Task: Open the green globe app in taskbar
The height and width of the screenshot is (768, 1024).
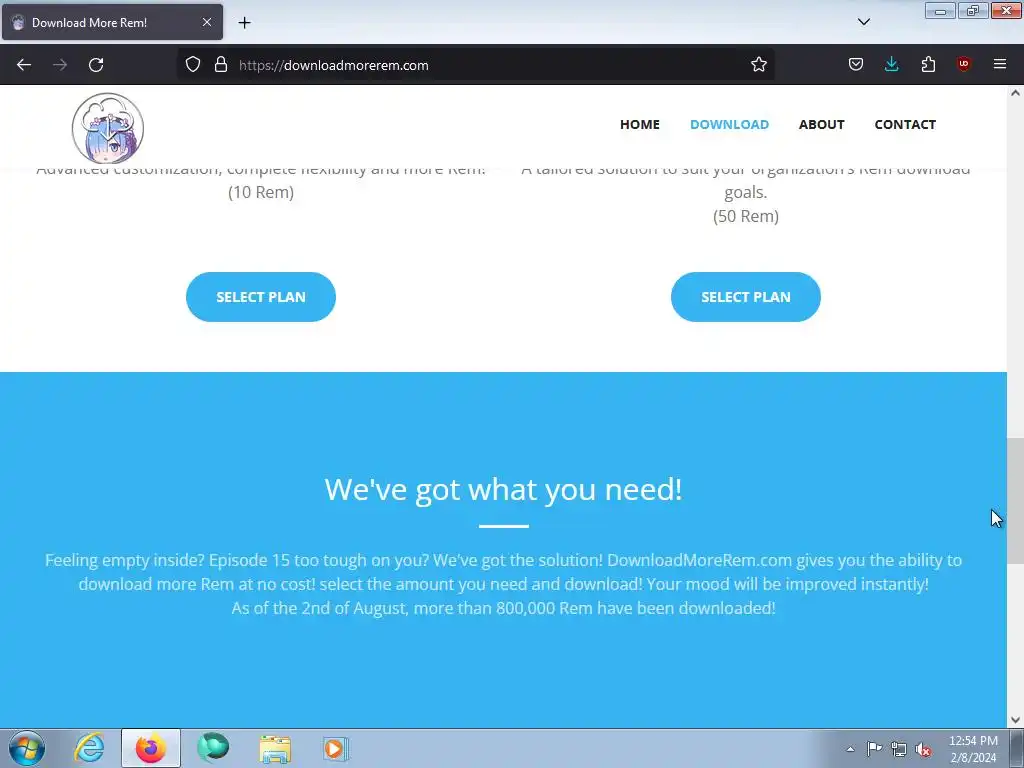Action: pos(213,748)
